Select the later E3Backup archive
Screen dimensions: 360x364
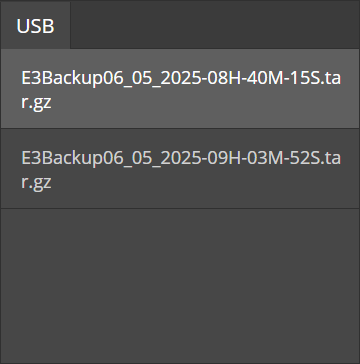click(180, 169)
